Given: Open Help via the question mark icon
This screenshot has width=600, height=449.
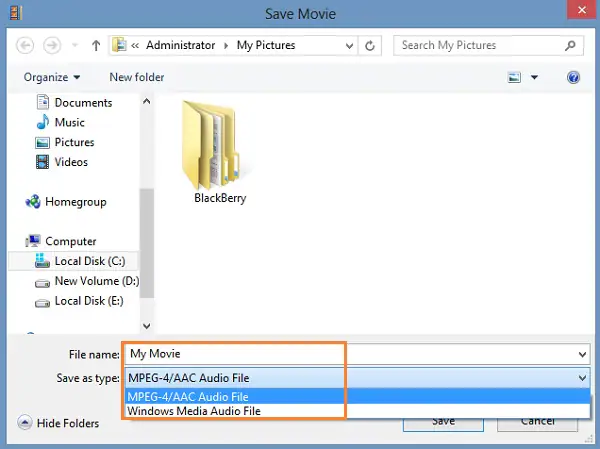Looking at the screenshot, I should pyautogui.click(x=573, y=77).
